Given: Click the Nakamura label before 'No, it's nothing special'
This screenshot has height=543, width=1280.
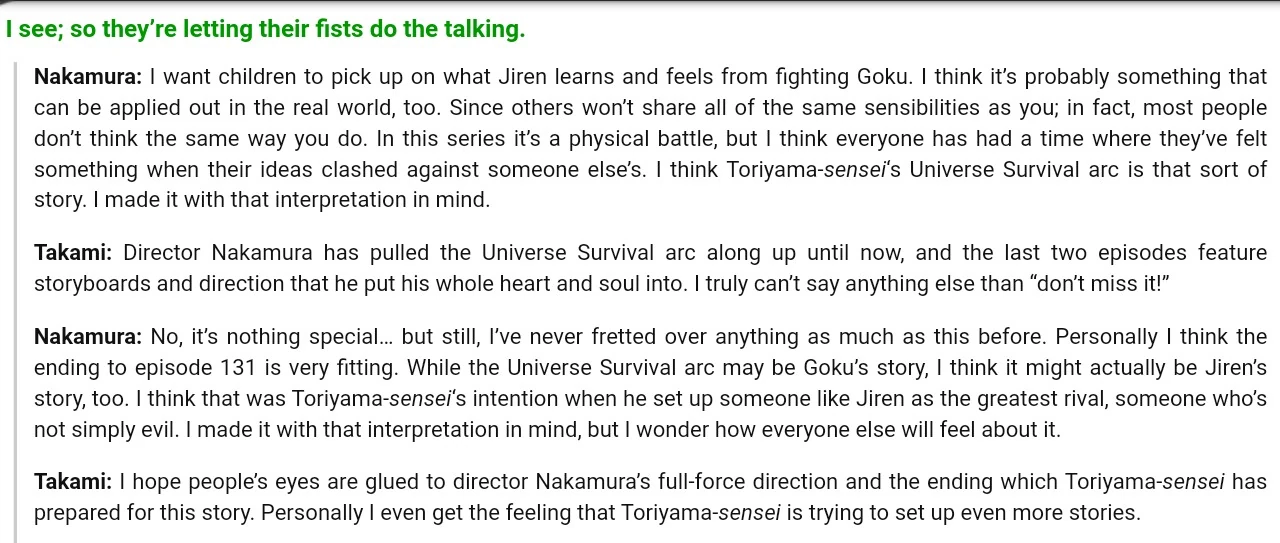Looking at the screenshot, I should point(90,336).
